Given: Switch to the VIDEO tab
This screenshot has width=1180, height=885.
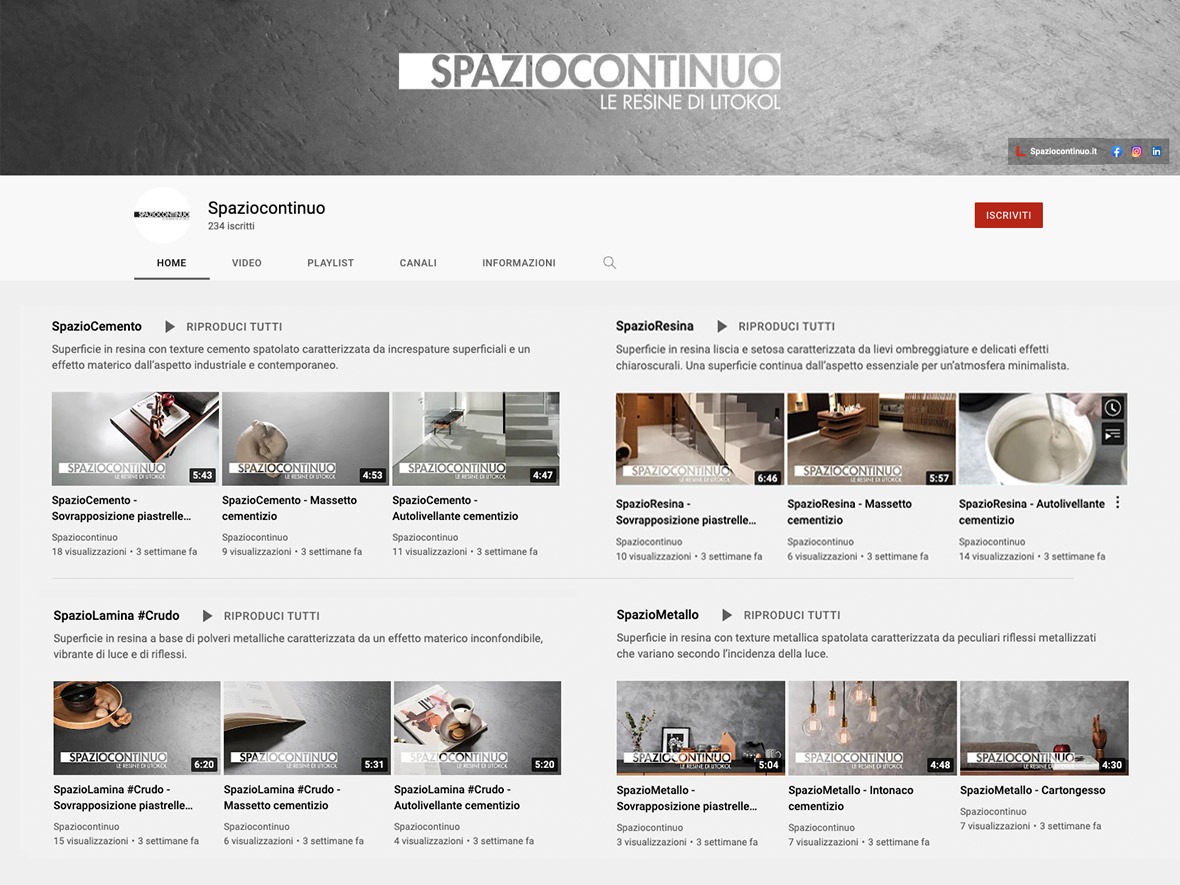Looking at the screenshot, I should click(247, 263).
